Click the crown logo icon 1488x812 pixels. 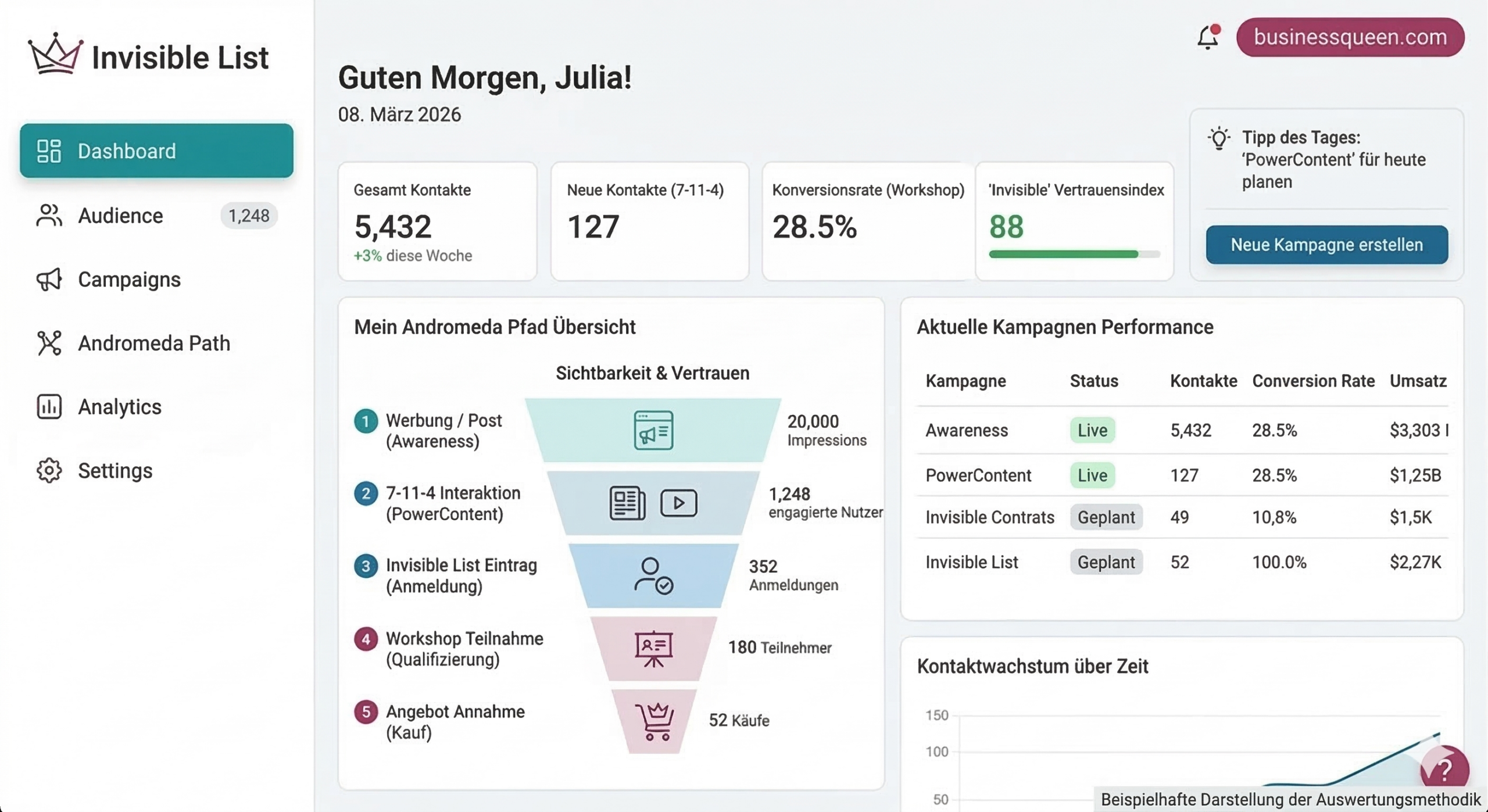click(x=55, y=55)
